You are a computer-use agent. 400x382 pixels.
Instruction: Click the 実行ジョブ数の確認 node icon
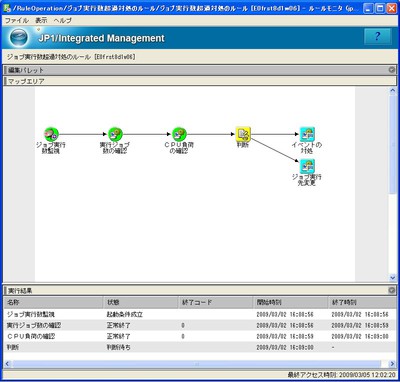[115, 134]
